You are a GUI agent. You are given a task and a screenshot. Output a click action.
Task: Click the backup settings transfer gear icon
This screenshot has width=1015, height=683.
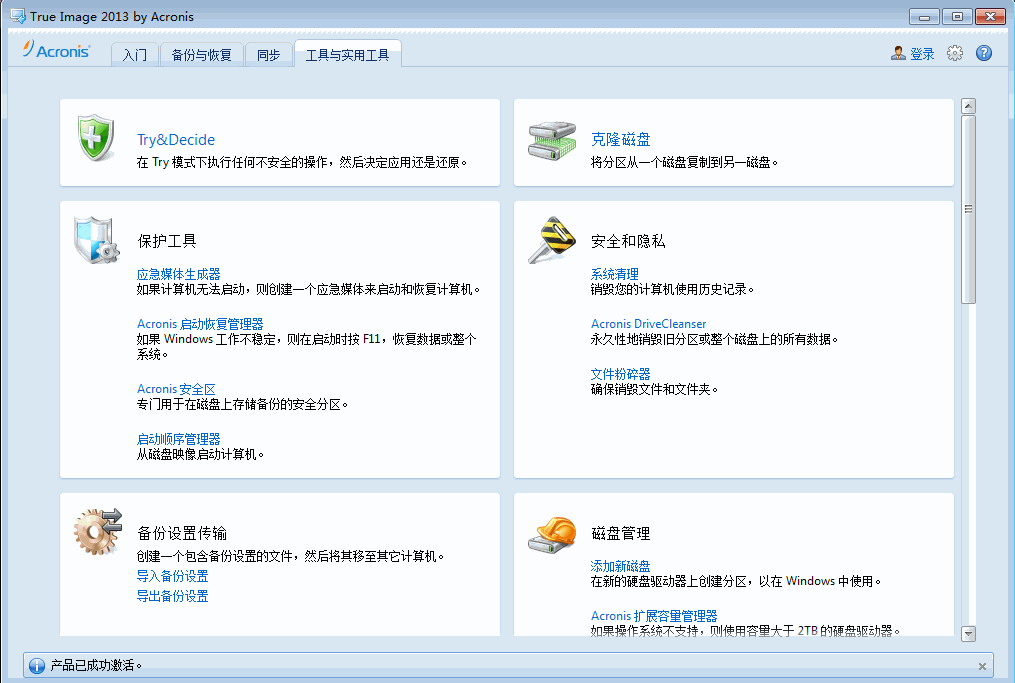point(98,532)
